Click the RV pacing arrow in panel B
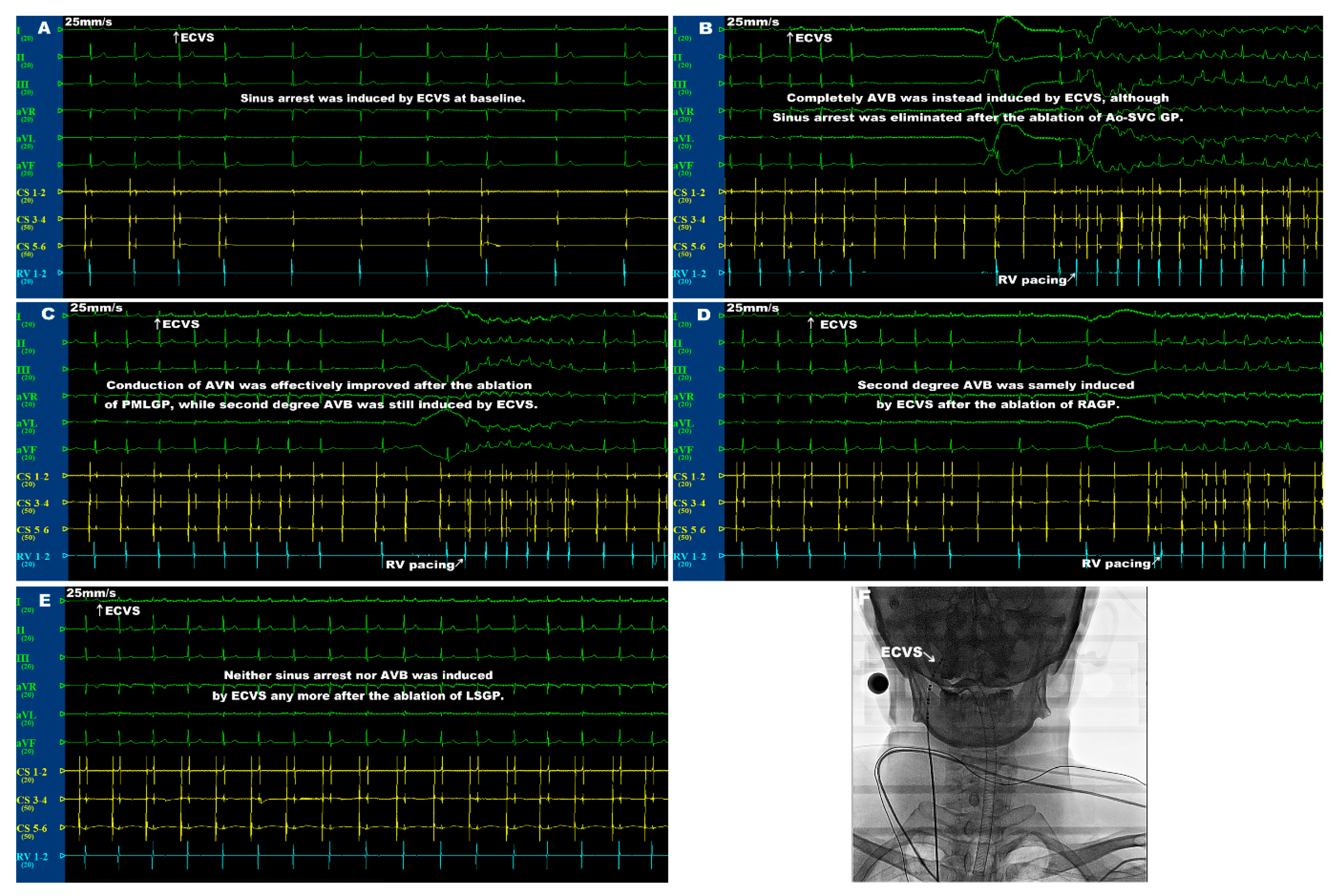Viewport: 1341px width, 896px height. pos(1071,278)
